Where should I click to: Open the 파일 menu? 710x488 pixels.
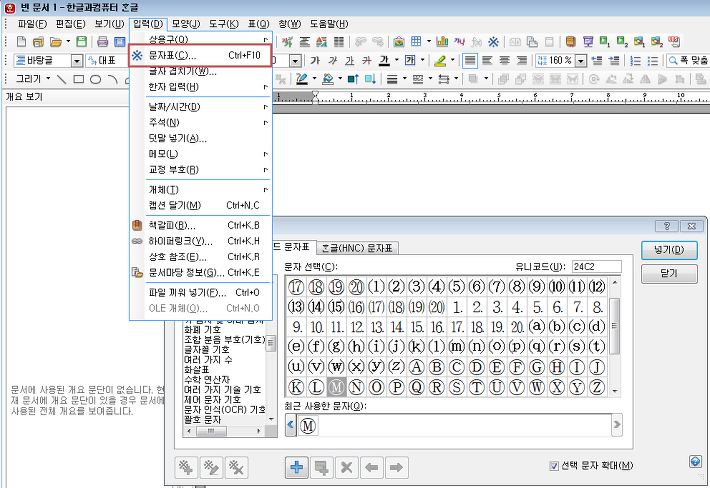(32, 24)
